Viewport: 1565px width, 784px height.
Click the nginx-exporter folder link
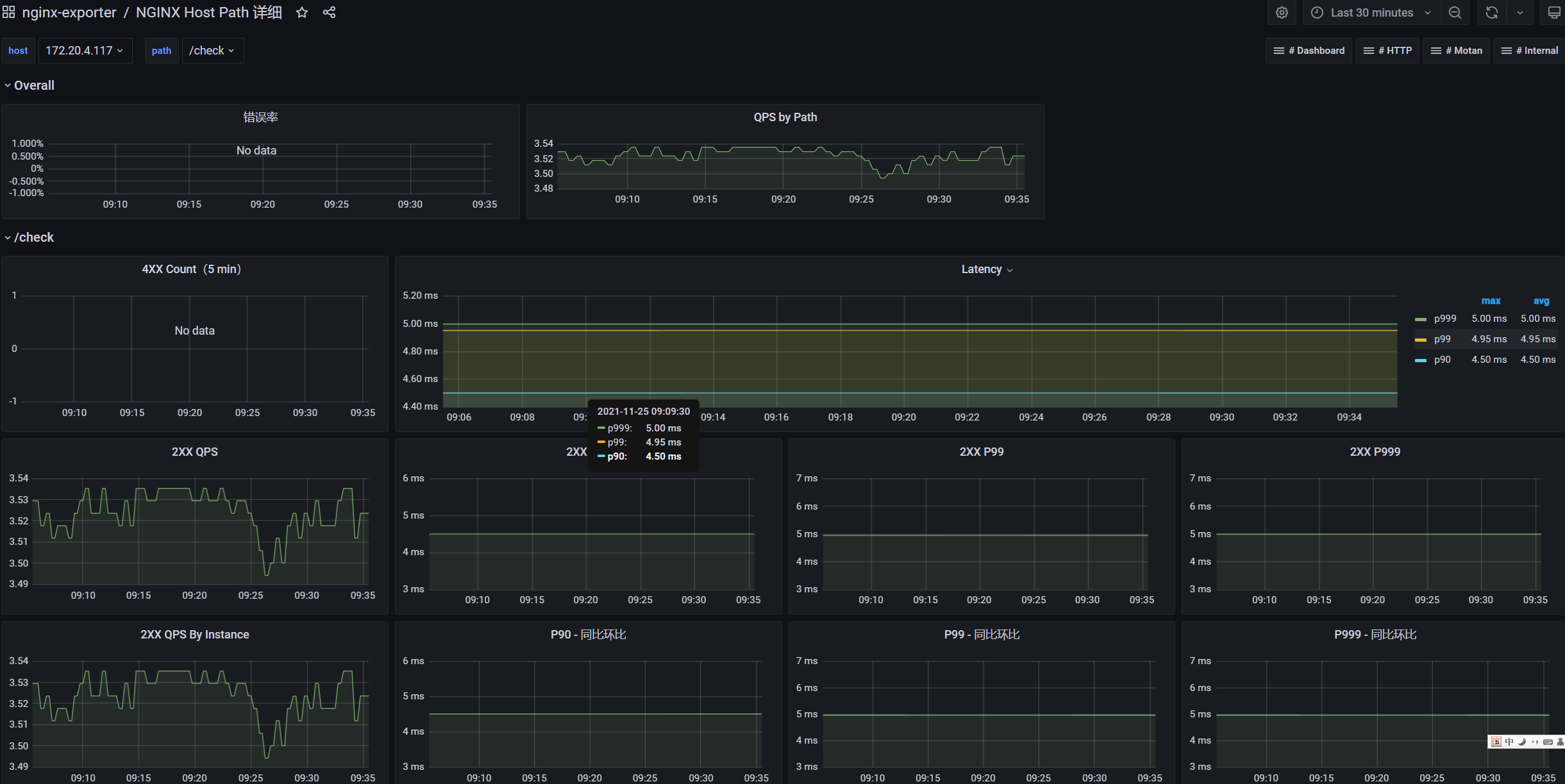pyautogui.click(x=69, y=12)
